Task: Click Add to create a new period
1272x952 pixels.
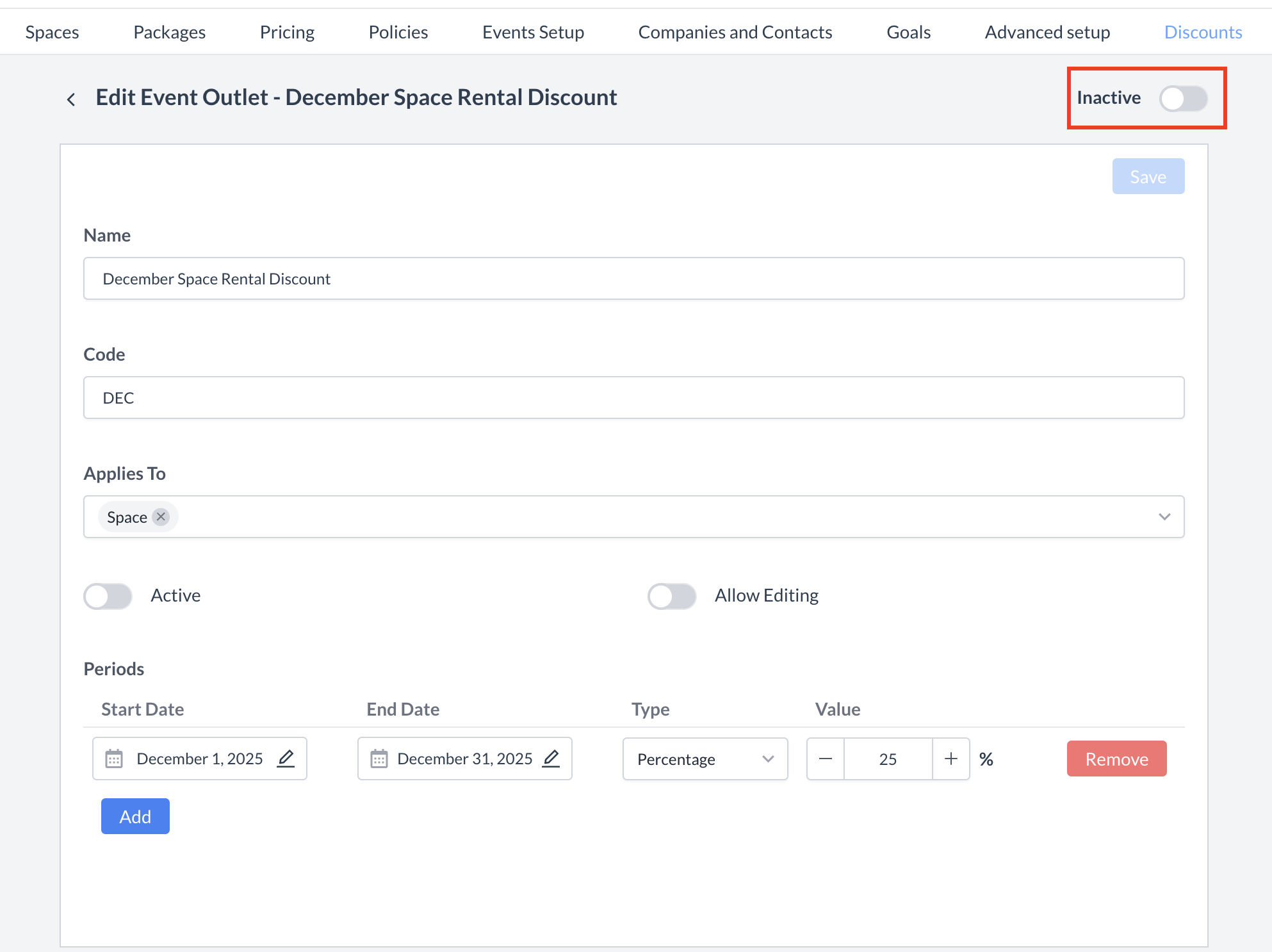Action: click(135, 816)
